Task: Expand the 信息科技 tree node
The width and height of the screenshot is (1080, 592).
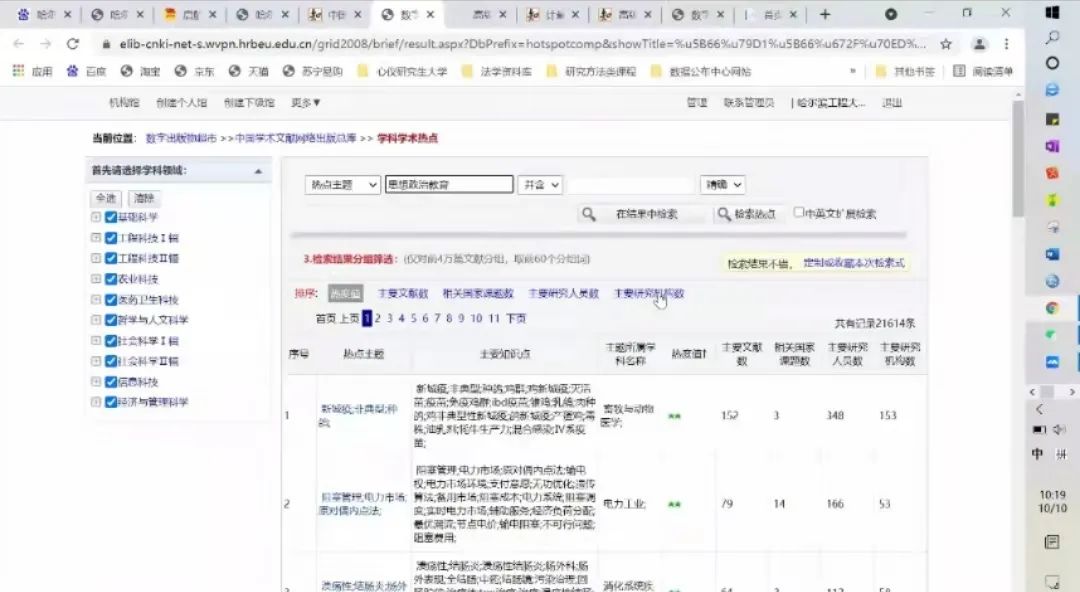Action: click(96, 382)
